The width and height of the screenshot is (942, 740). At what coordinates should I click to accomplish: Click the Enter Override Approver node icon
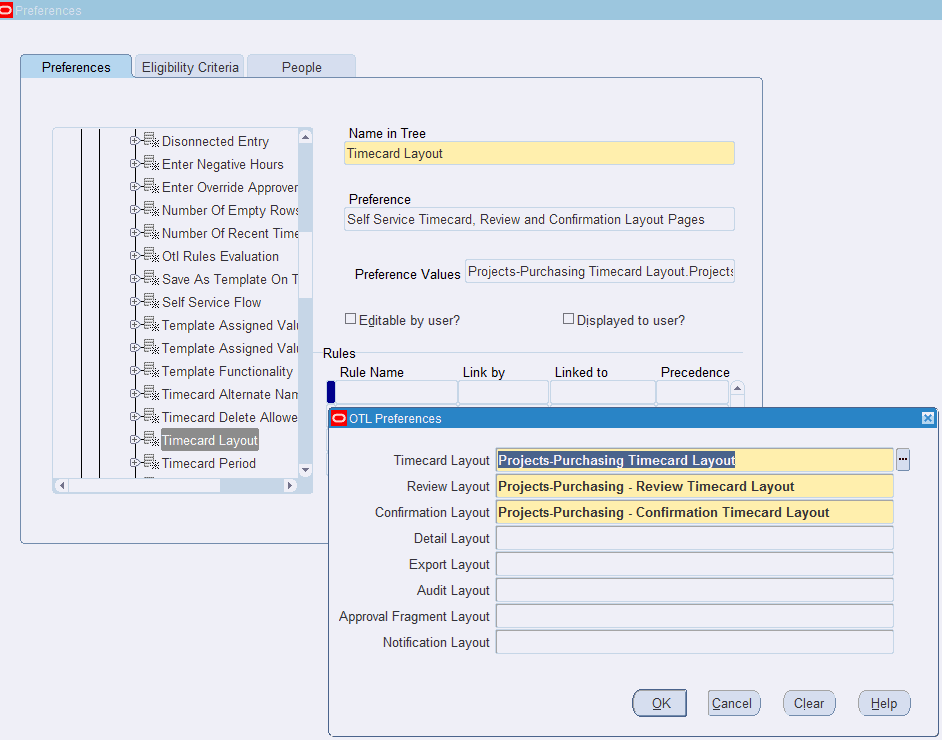(x=151, y=186)
